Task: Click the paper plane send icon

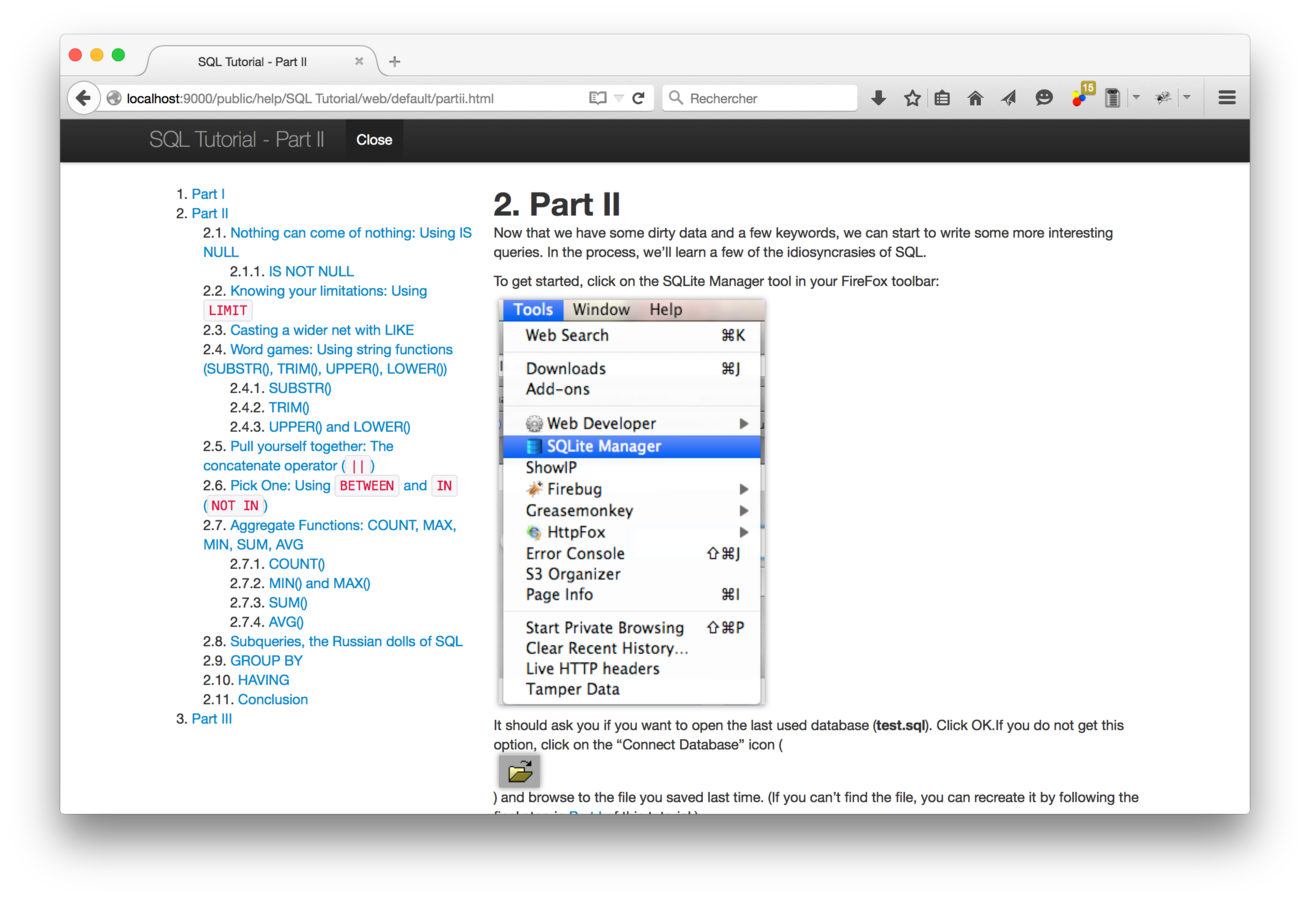Action: (x=1009, y=98)
